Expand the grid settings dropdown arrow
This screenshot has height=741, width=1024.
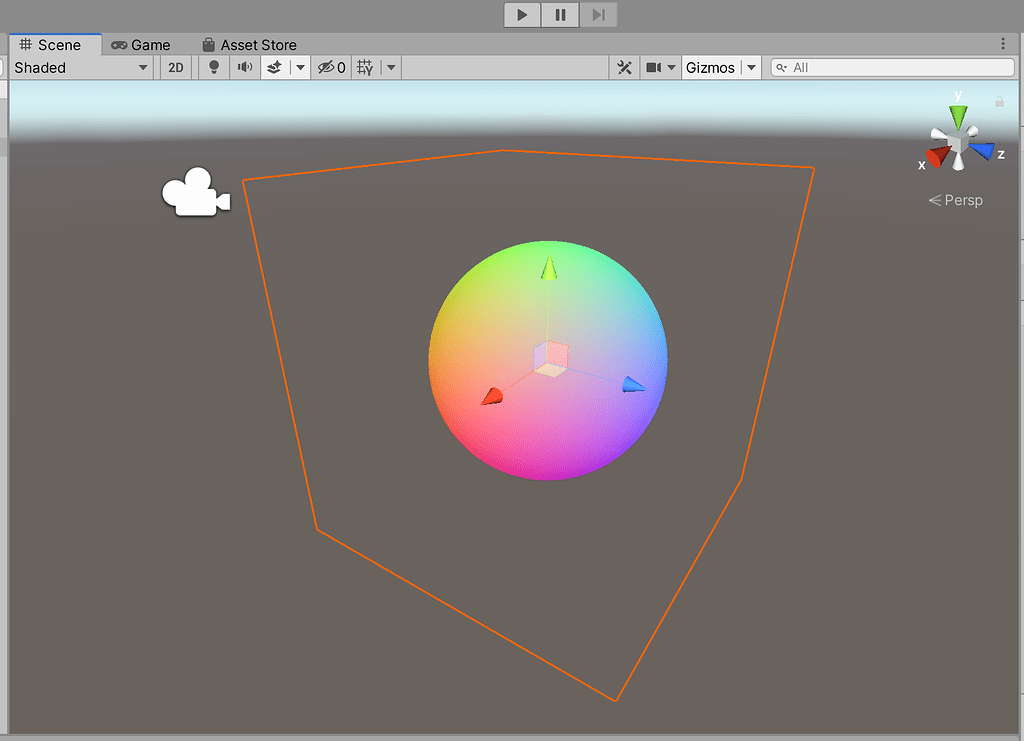[x=390, y=67]
